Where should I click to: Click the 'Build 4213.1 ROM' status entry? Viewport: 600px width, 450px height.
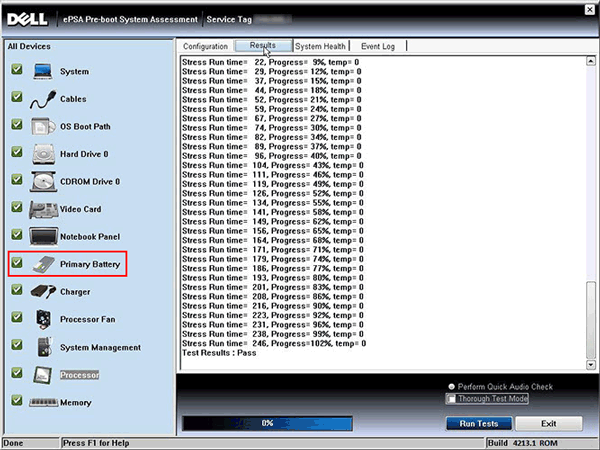tap(522, 443)
